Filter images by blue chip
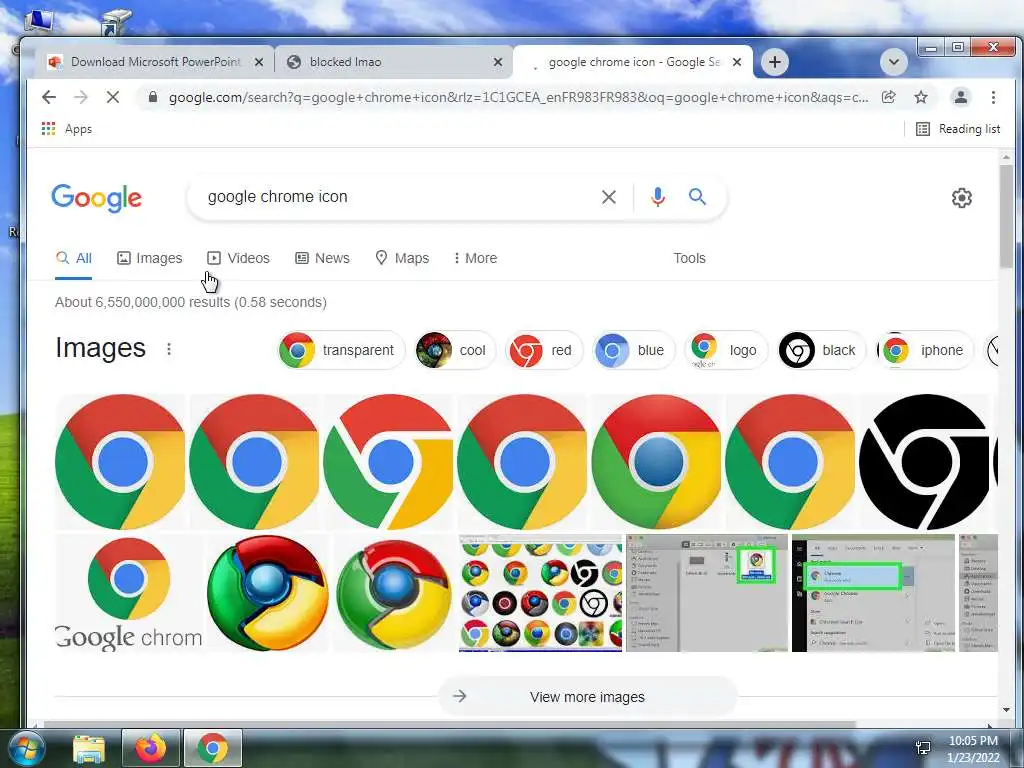The height and width of the screenshot is (768, 1024). coord(633,351)
